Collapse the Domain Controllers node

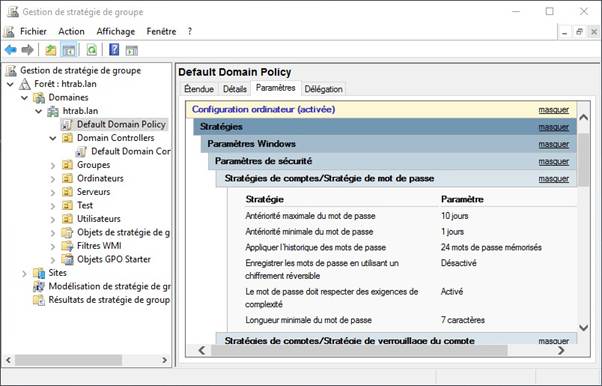tap(53, 138)
